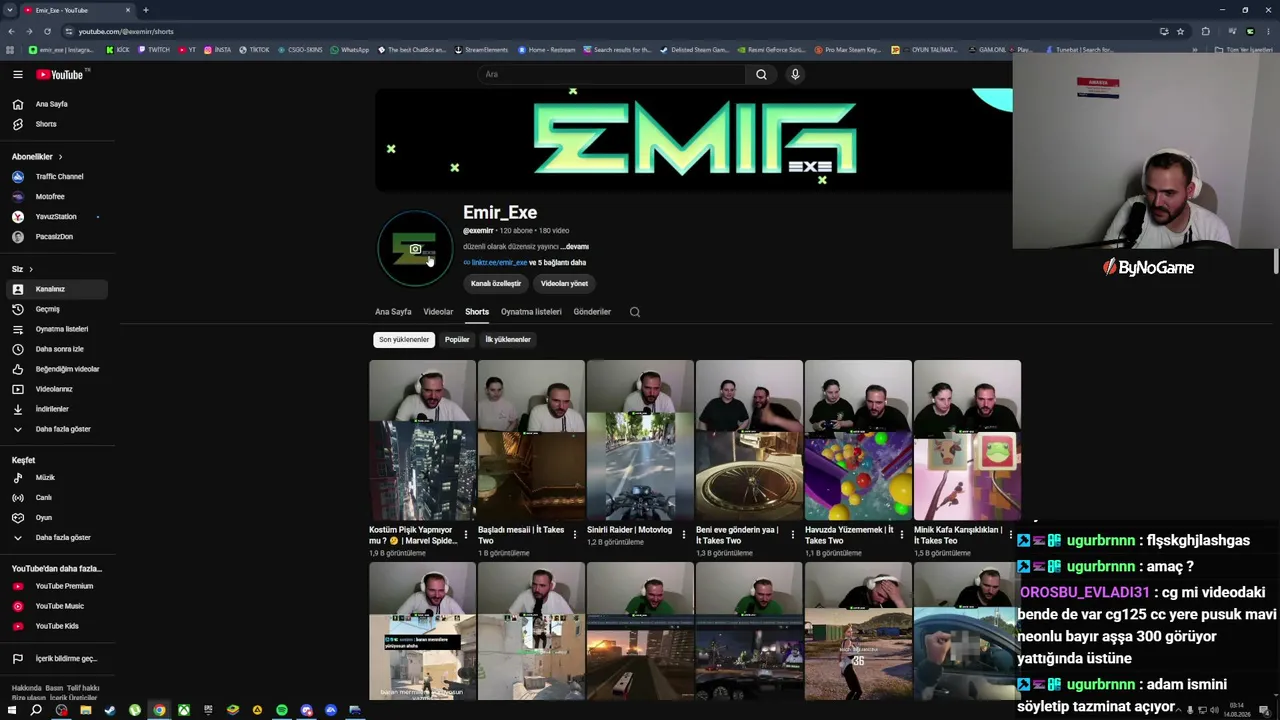Browse Canlı live streams
This screenshot has height=720, width=1280.
(57, 498)
